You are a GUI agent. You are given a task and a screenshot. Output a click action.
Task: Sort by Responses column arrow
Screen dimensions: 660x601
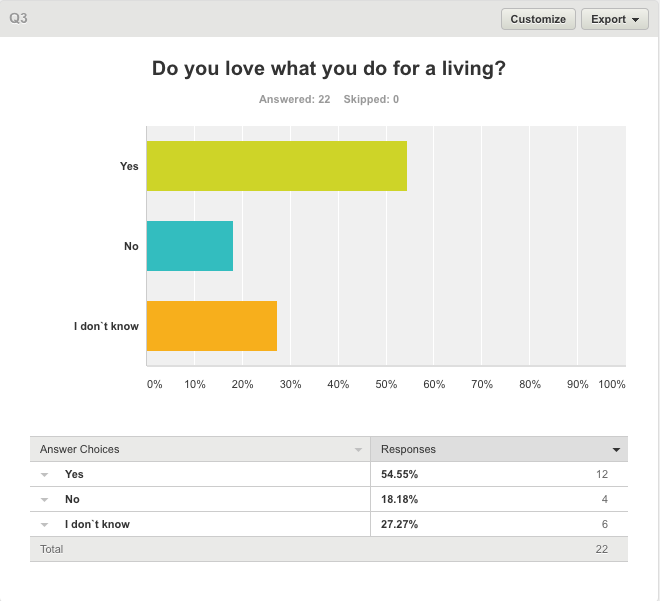[618, 450]
